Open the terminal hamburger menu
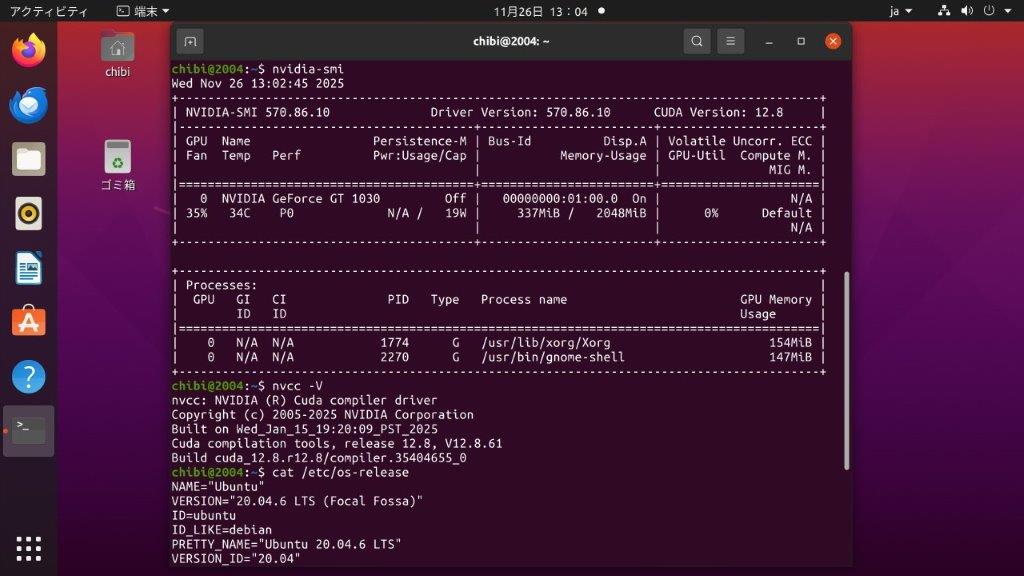This screenshot has width=1024, height=576. (731, 41)
